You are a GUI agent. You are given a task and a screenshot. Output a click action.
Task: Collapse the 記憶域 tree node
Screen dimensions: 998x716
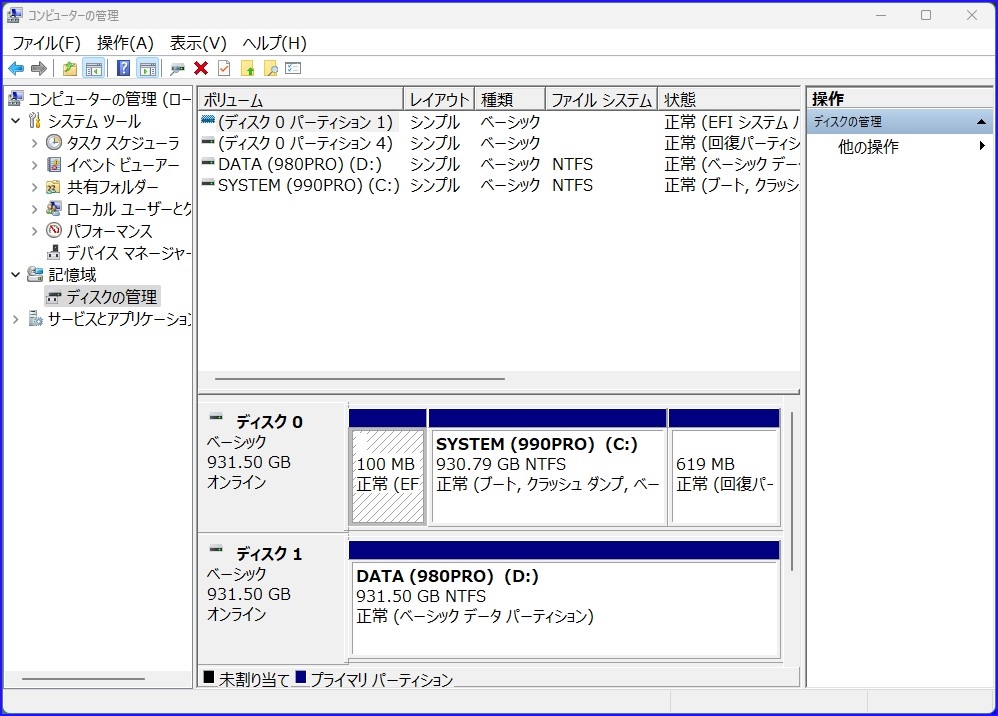coord(16,275)
